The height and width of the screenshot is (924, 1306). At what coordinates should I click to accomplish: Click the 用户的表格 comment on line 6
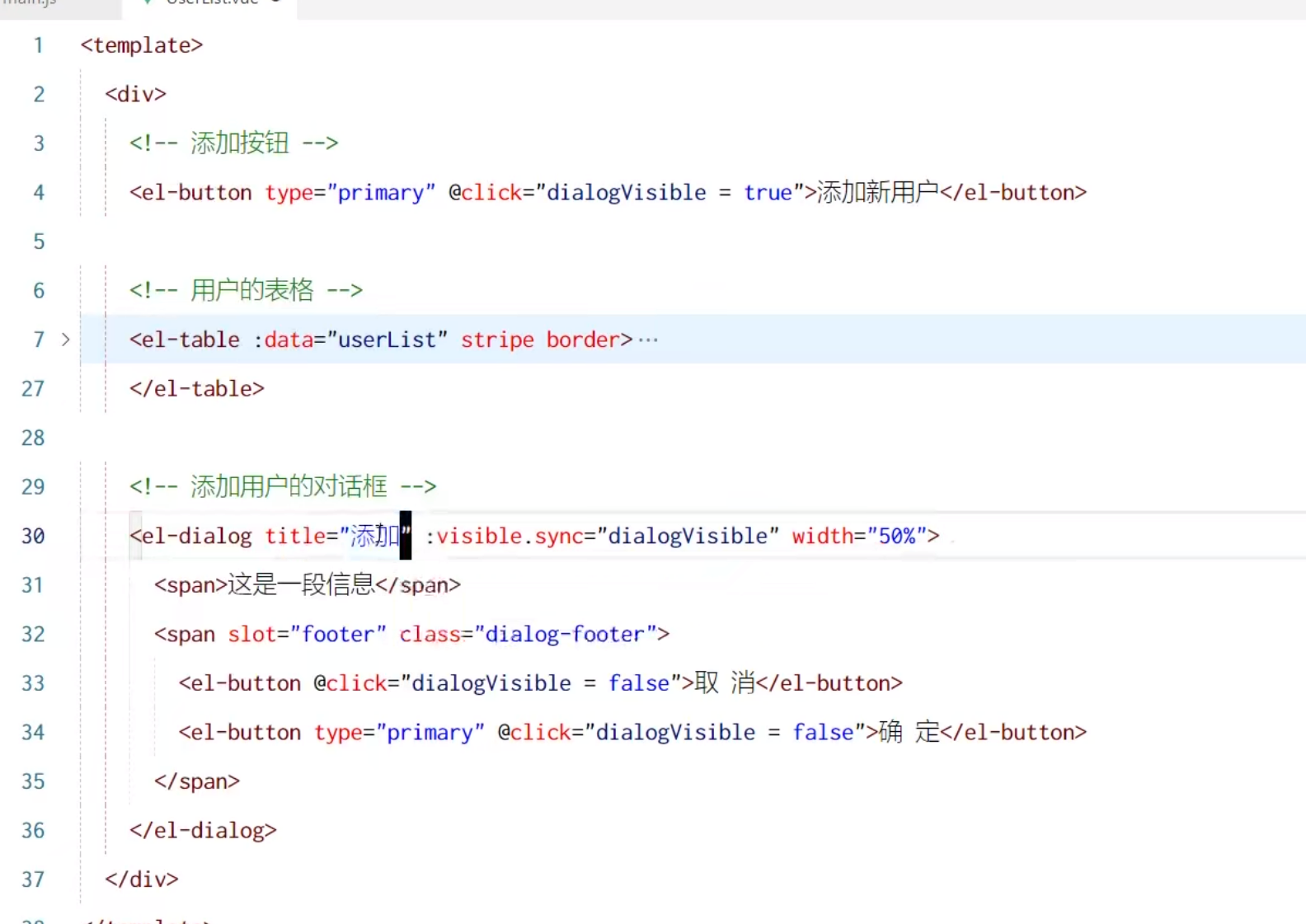coord(246,290)
